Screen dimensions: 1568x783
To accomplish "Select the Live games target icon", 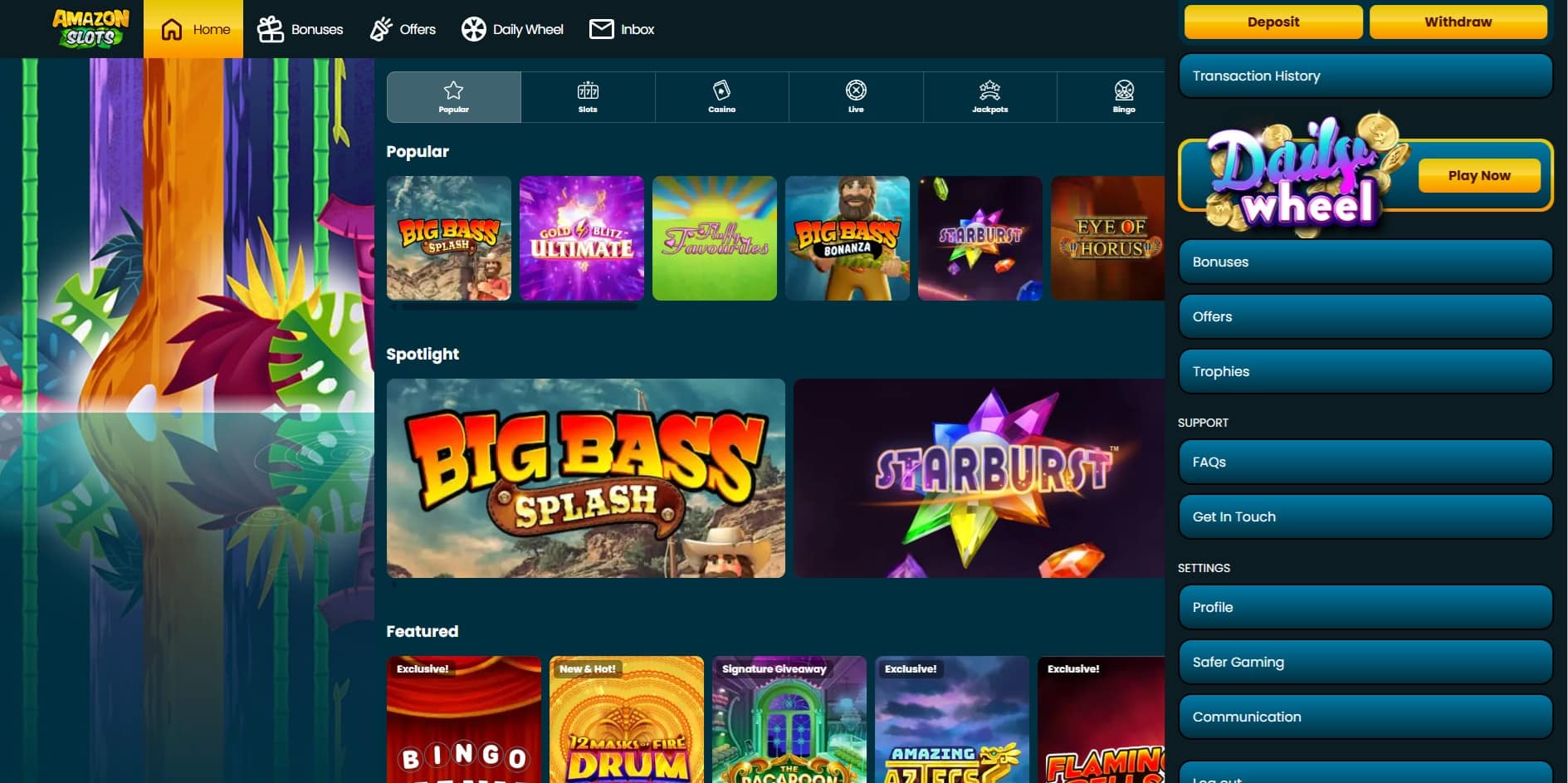I will (x=856, y=89).
